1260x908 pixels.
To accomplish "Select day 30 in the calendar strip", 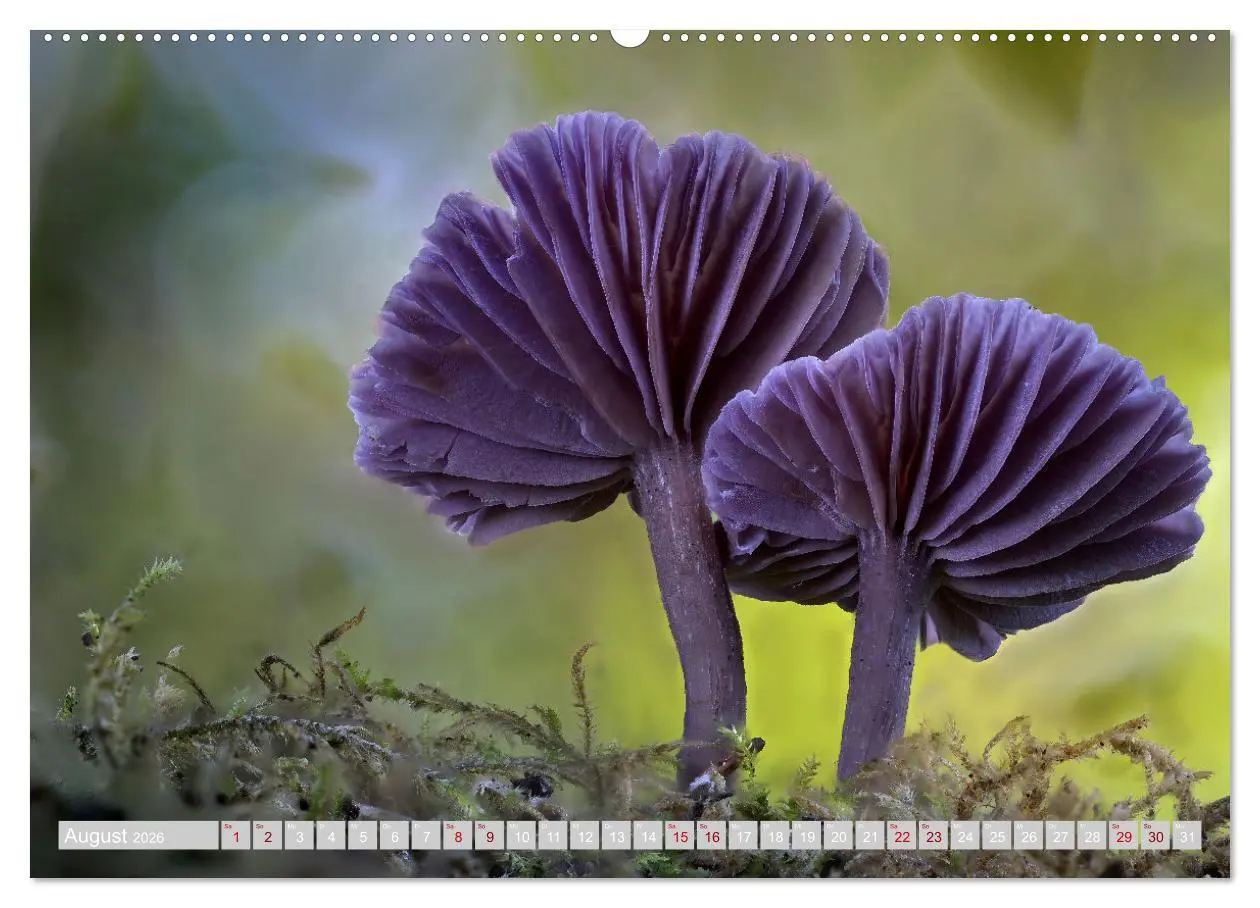I will coord(1155,836).
